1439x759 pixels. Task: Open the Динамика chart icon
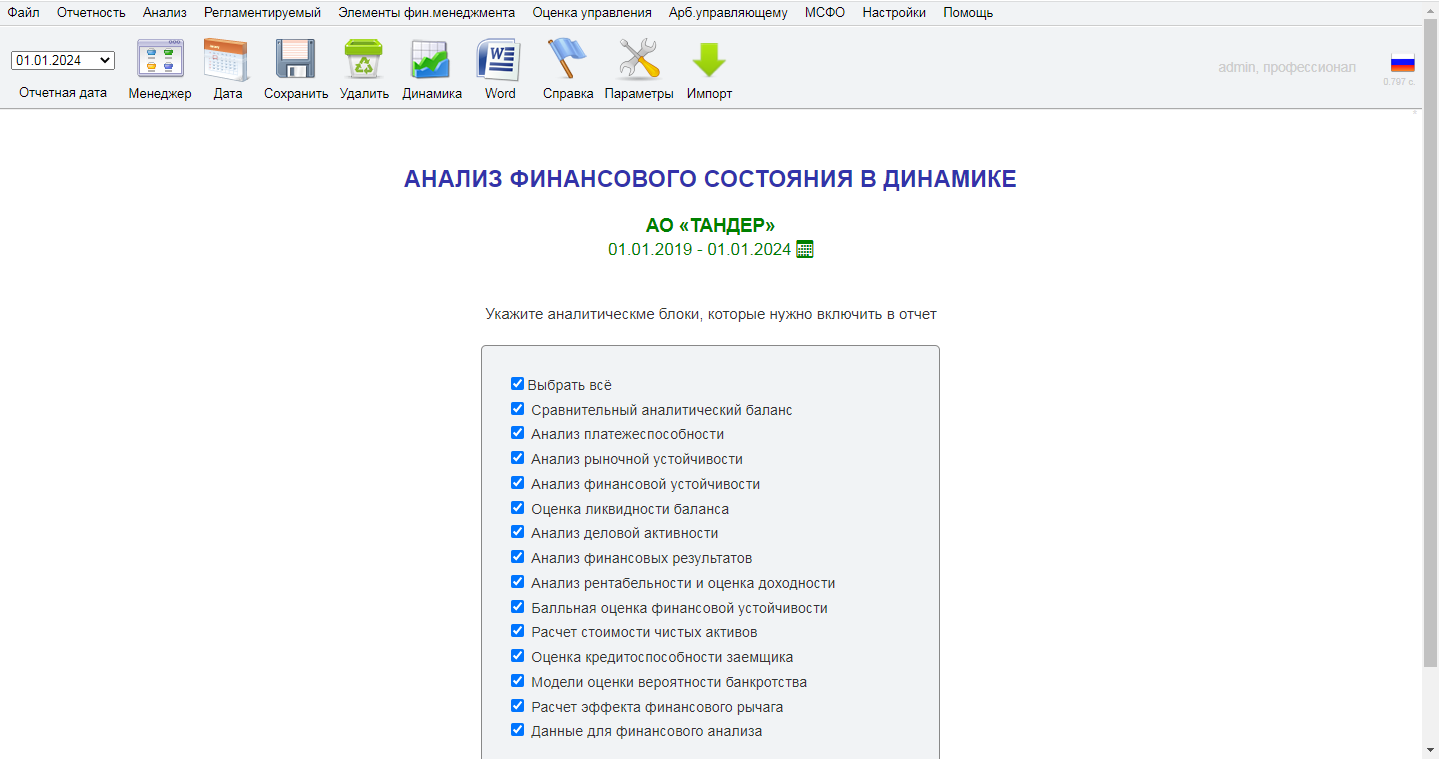tap(432, 60)
